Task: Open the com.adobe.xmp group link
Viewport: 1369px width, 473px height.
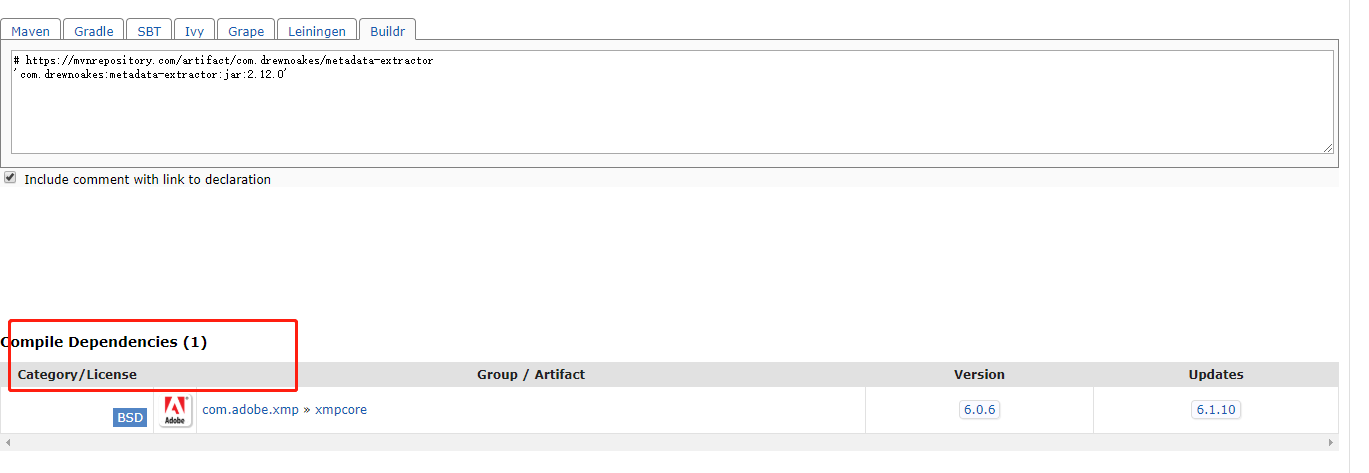Action: click(250, 410)
